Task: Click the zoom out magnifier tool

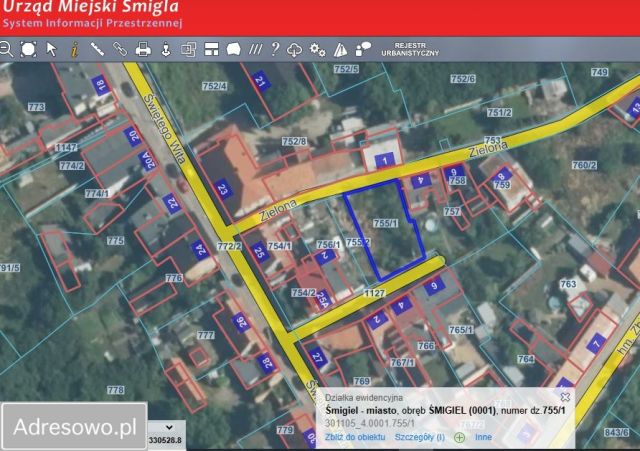Action: (x=6, y=49)
